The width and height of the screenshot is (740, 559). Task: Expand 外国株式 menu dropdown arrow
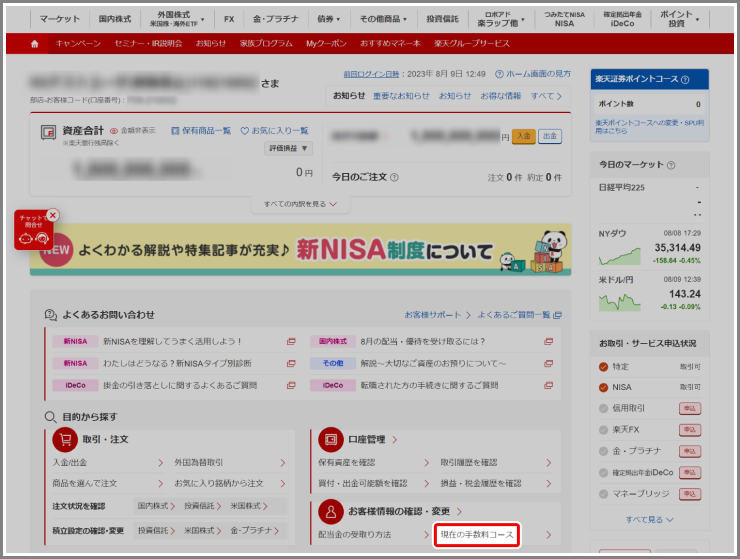[202, 20]
